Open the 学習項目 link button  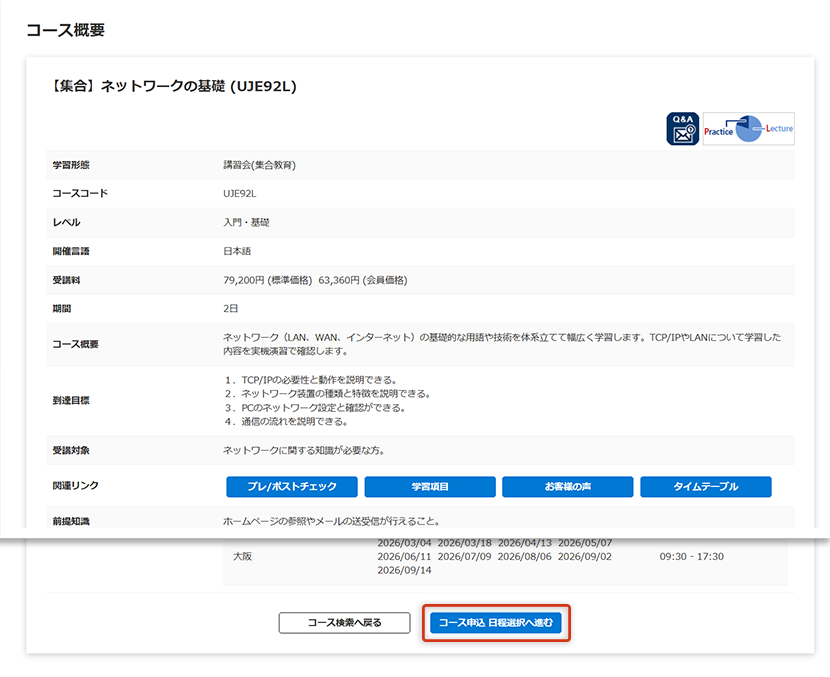coord(430,487)
